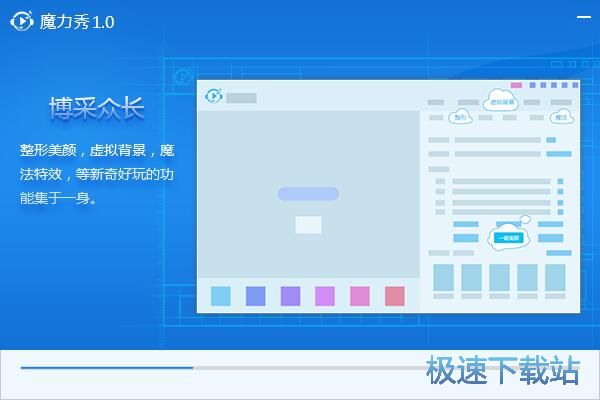Click the preview screenshot of the app
Screen dimensions: 600x400
388,196
